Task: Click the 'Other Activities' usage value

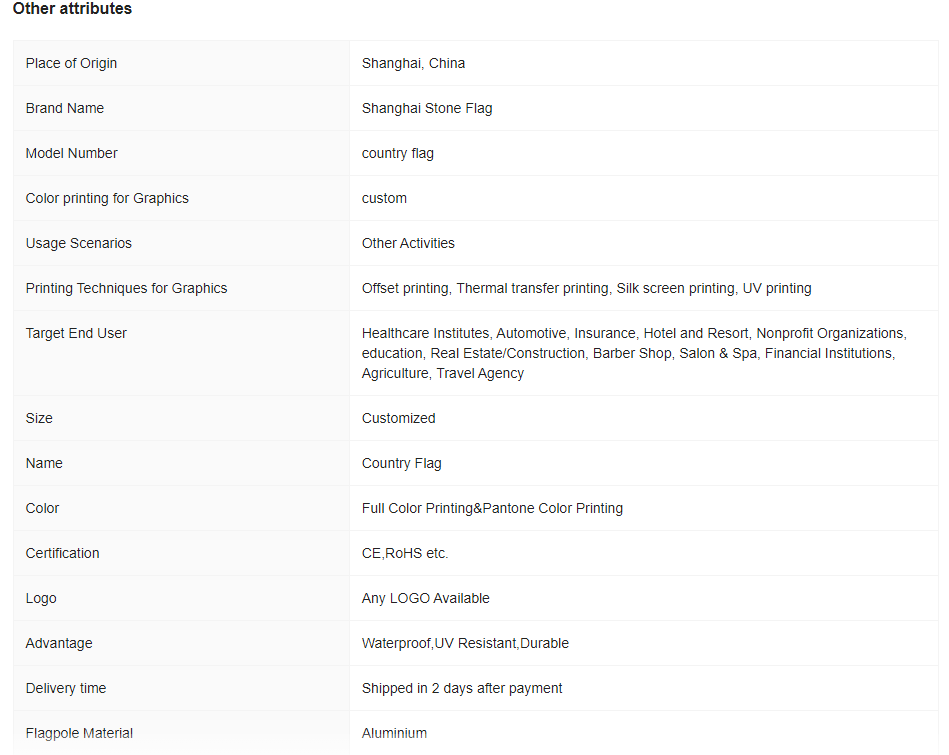Action: 408,243
